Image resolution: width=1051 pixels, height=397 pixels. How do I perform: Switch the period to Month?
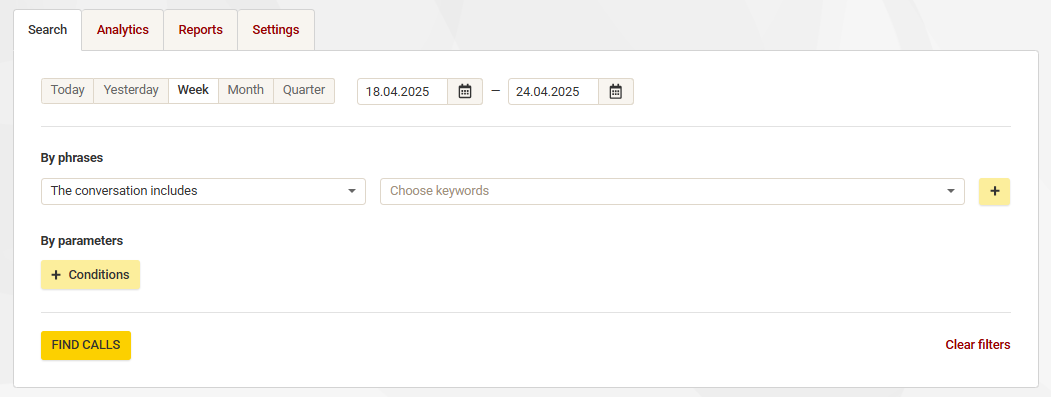click(246, 91)
